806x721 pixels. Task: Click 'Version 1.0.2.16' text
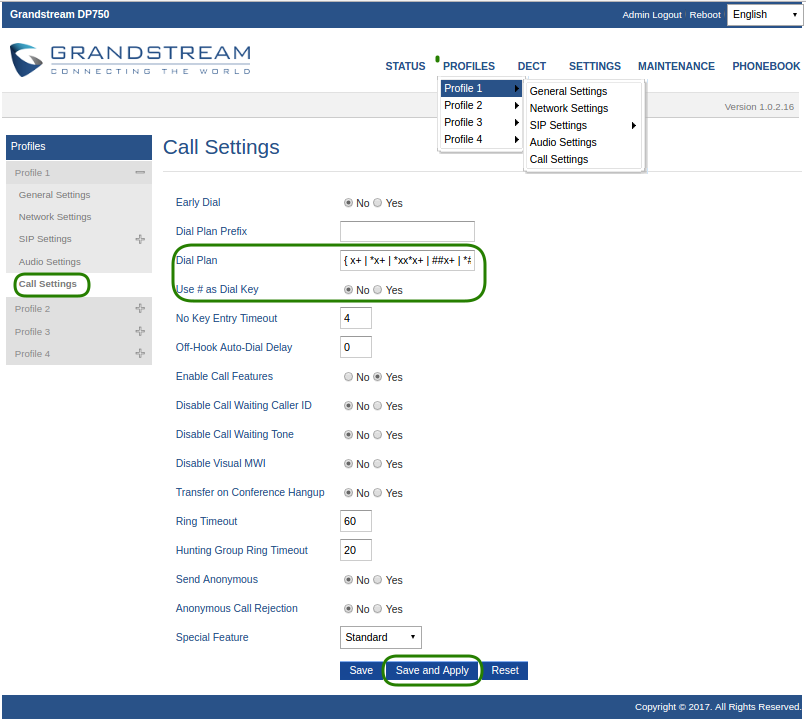[759, 107]
